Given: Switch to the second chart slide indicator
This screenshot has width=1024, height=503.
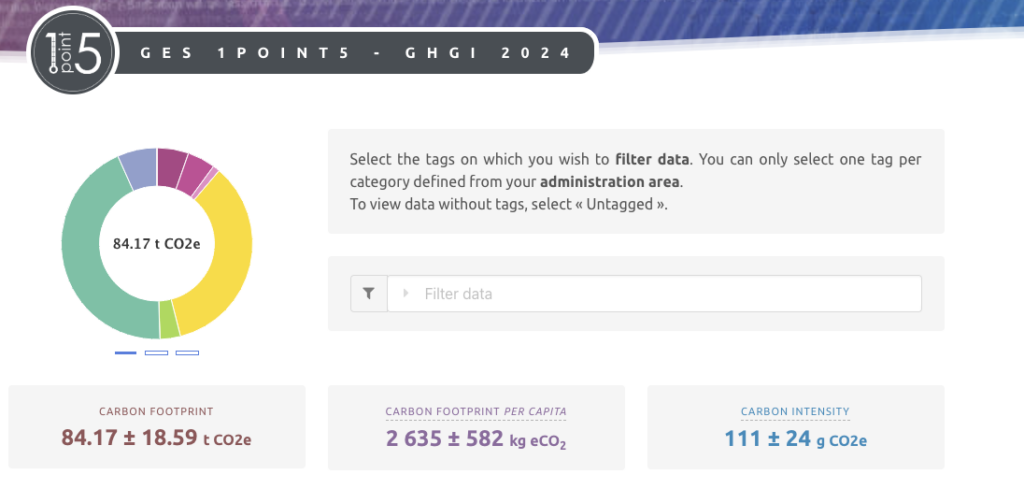Looking at the screenshot, I should coord(156,352).
